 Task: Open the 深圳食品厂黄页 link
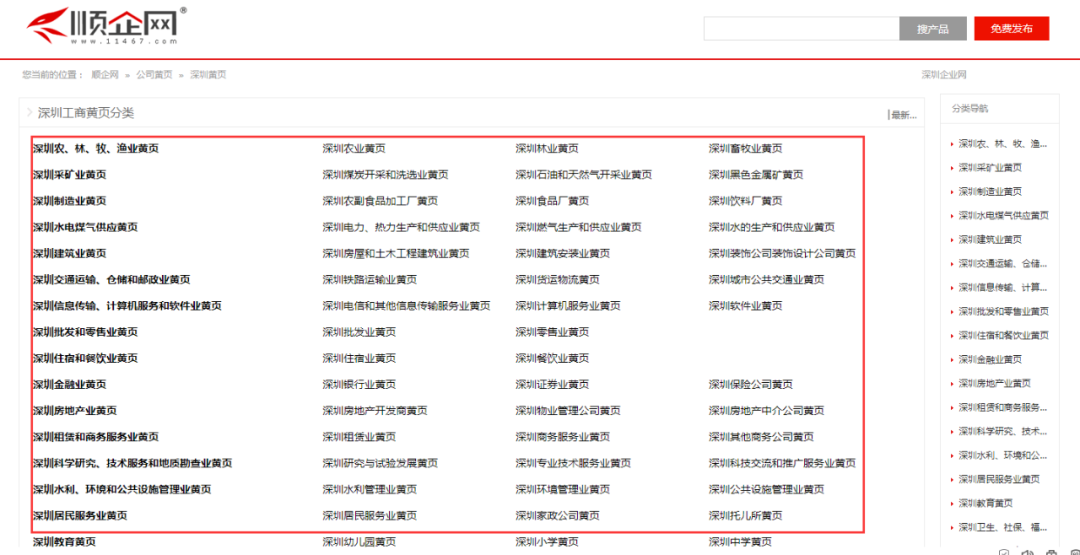click(552, 201)
